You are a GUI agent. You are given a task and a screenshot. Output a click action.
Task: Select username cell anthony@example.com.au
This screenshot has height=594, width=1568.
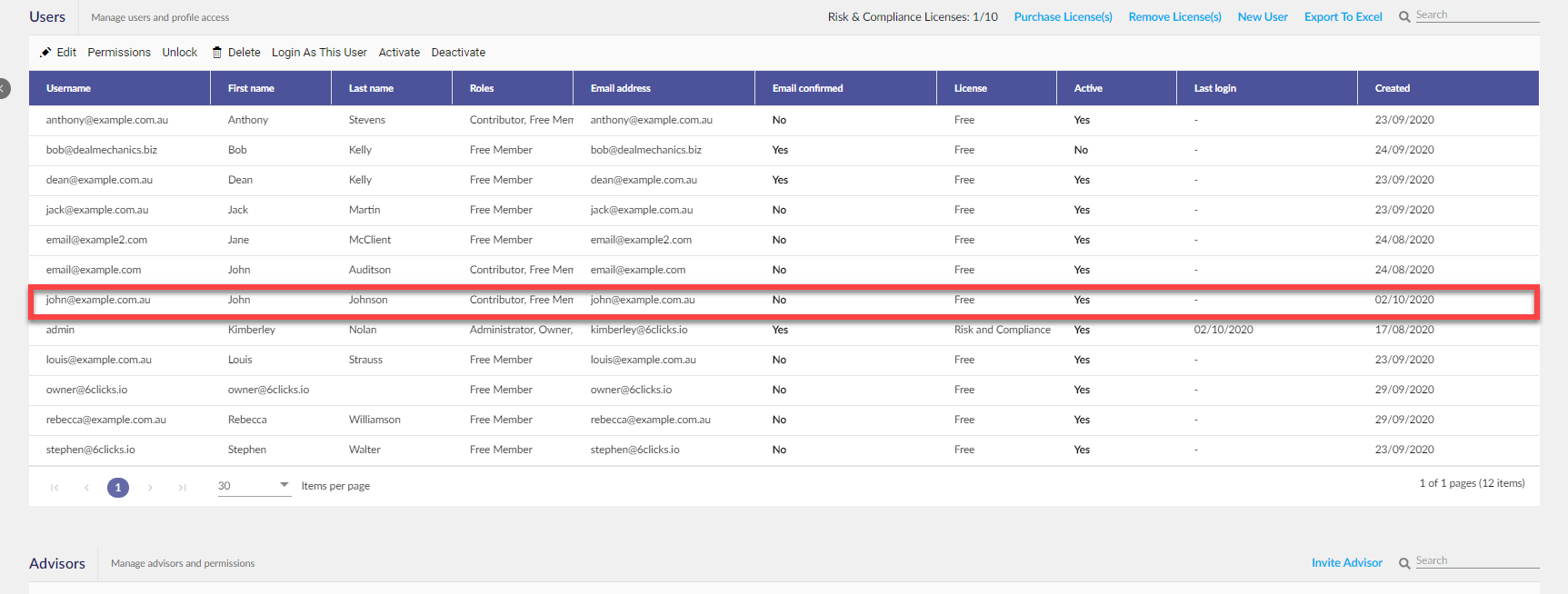pyautogui.click(x=107, y=120)
